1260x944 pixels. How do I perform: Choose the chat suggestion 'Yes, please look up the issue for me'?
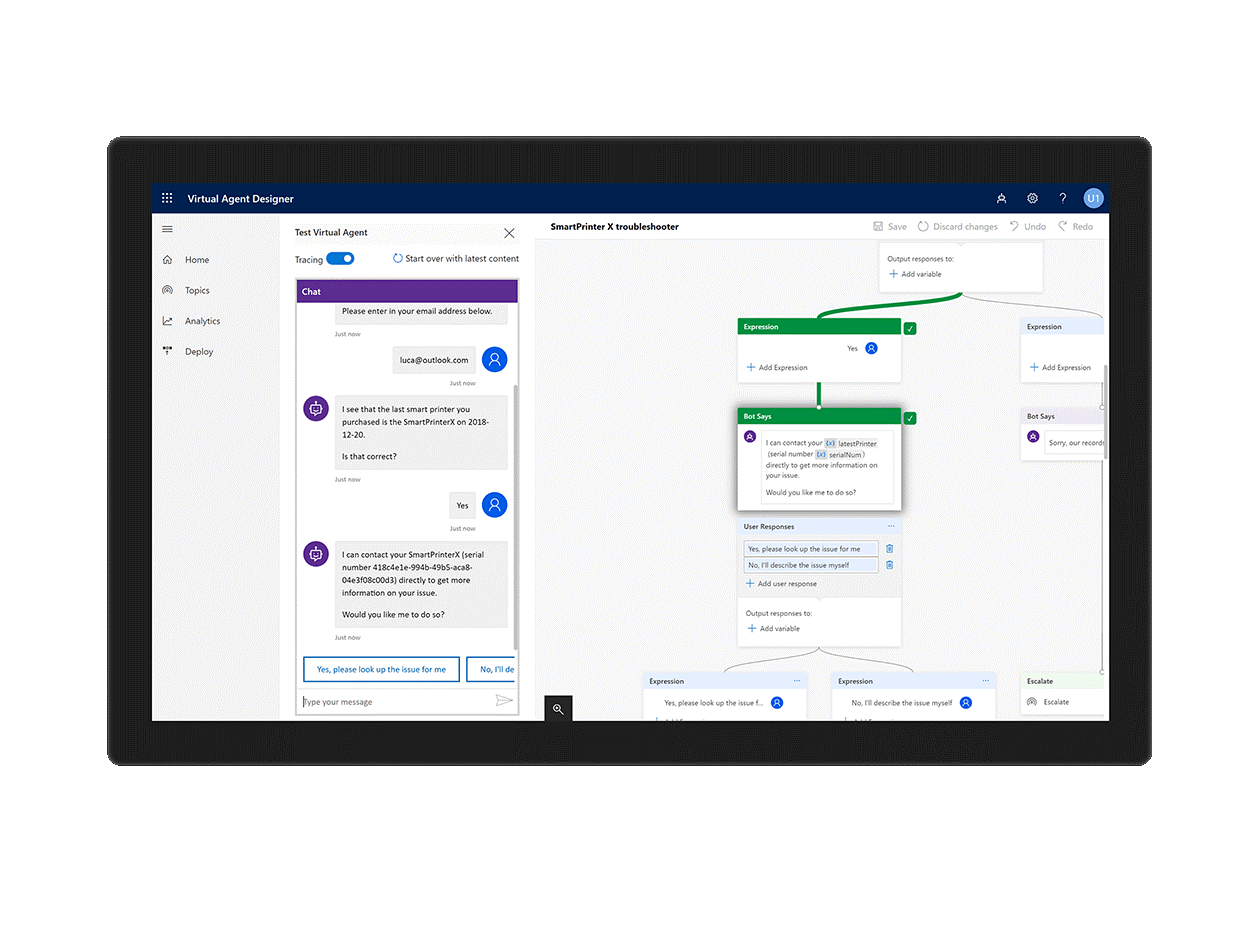pos(381,669)
